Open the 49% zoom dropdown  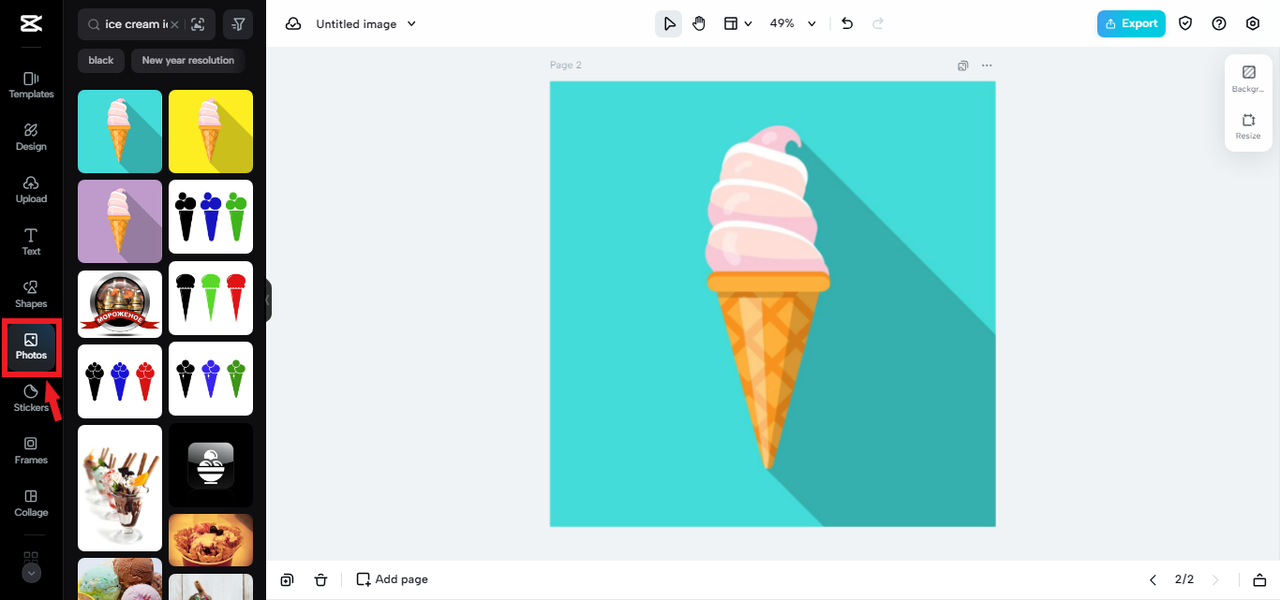point(793,24)
